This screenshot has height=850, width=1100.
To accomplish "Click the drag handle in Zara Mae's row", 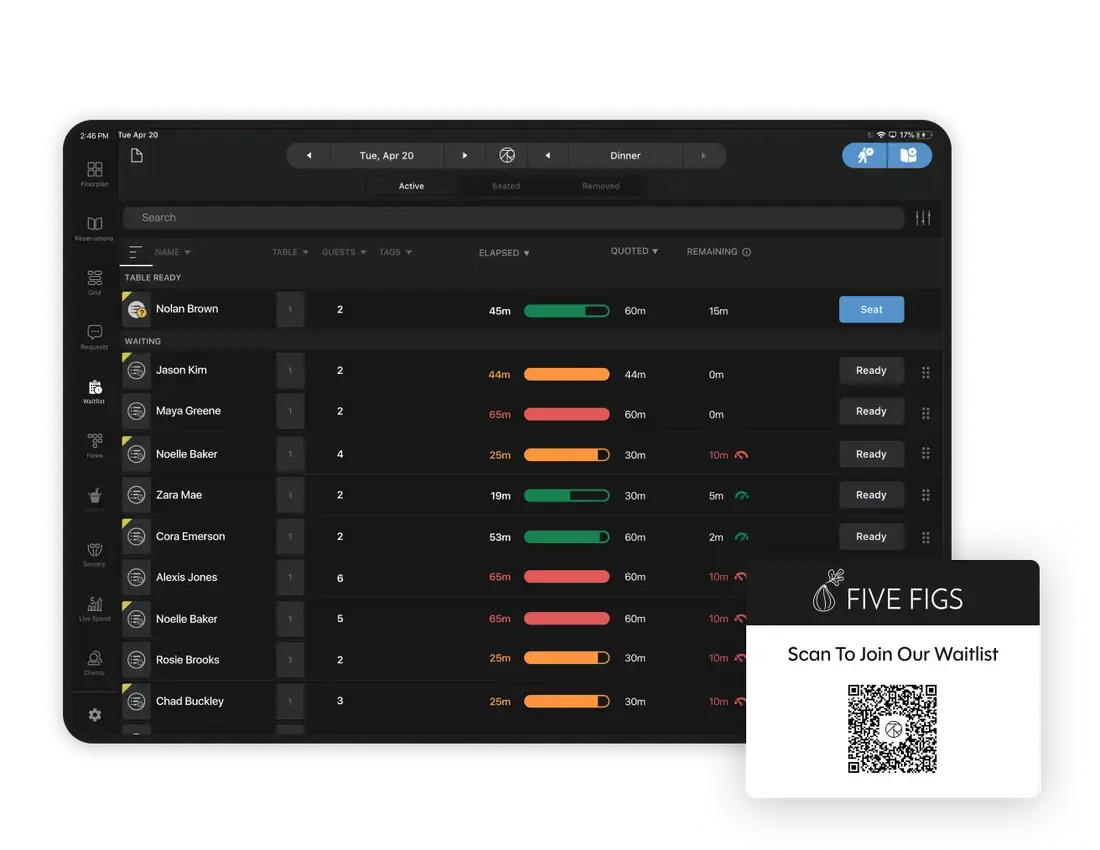I will [x=926, y=495].
